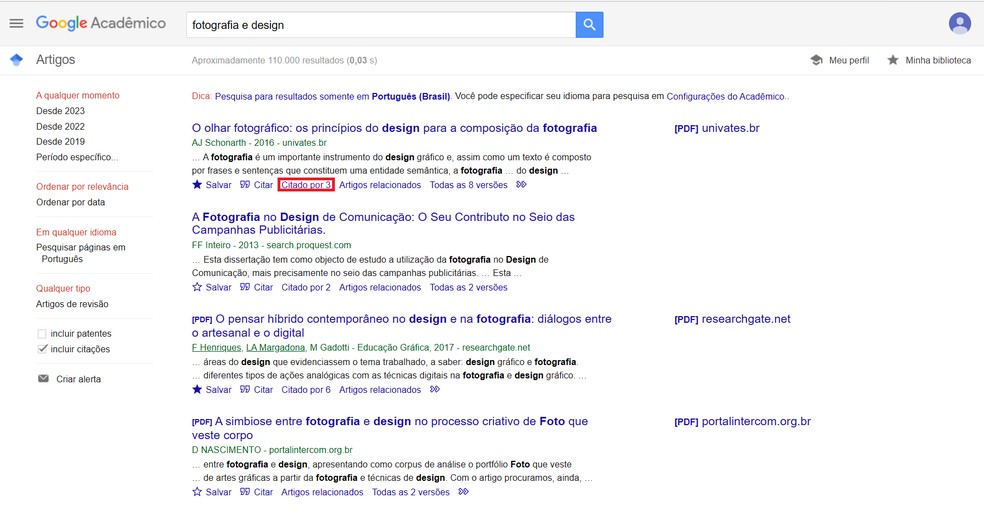Open Artigos relacionados for Schonarth result
984x517 pixels.
pyautogui.click(x=380, y=184)
